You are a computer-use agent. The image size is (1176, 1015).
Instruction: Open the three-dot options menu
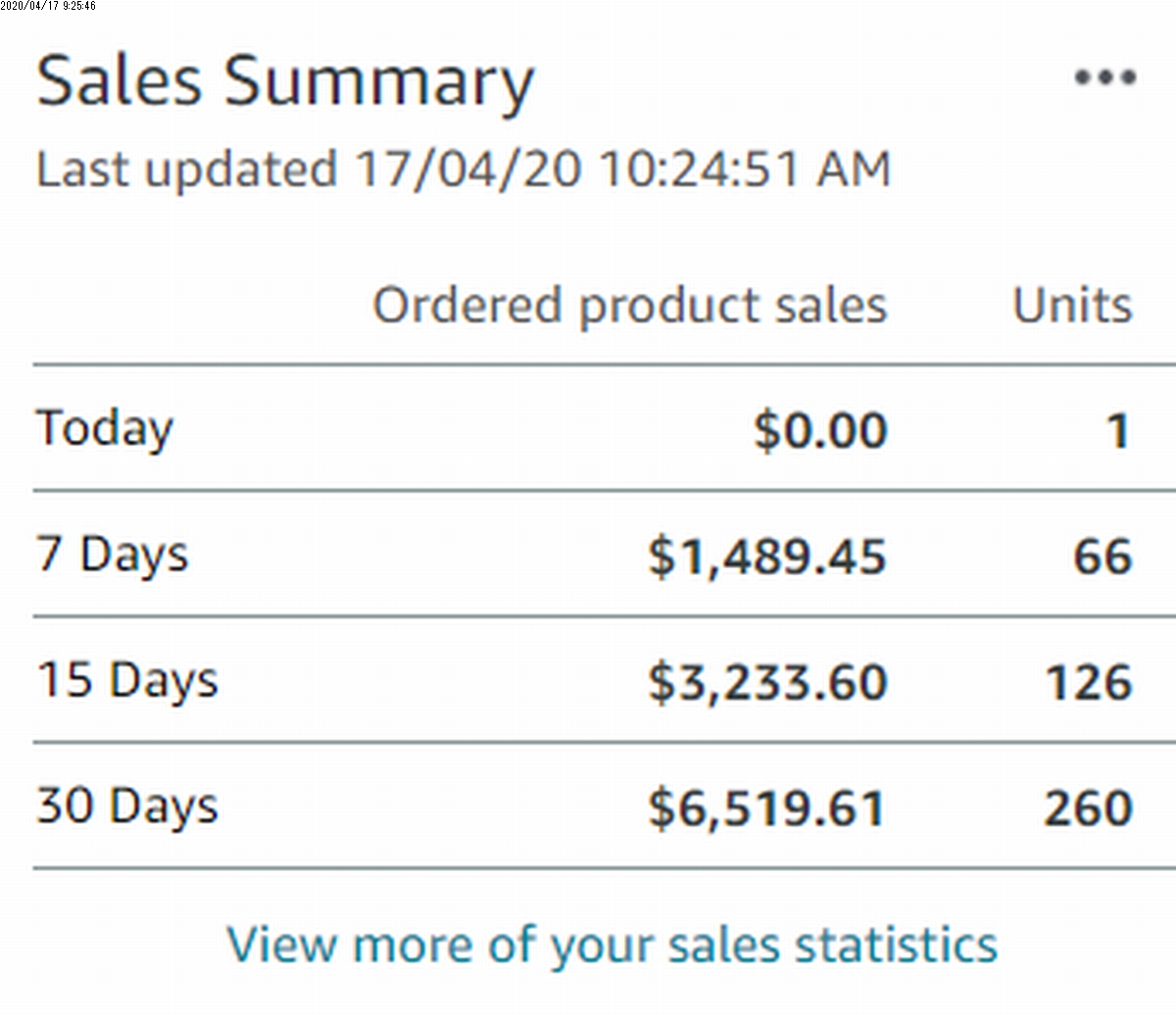[x=1104, y=77]
